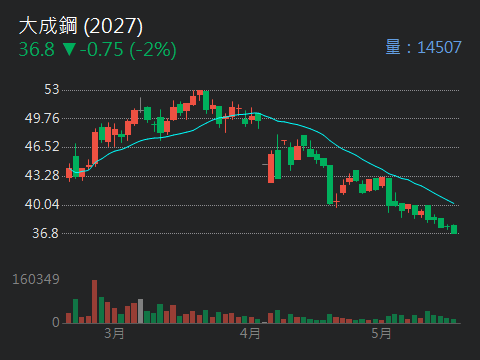Click the 160349 volume axis label
Screen dimensions: 480x360
coord(36,280)
